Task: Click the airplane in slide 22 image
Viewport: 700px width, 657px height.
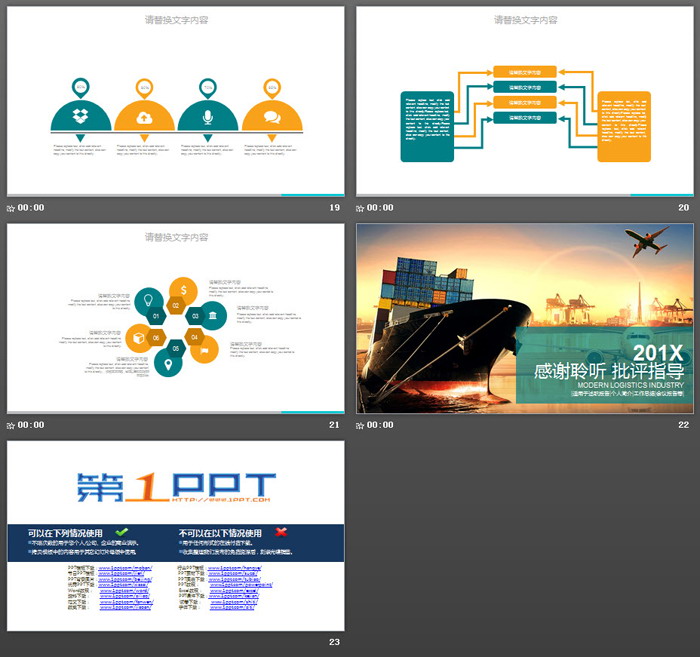Action: [645, 241]
